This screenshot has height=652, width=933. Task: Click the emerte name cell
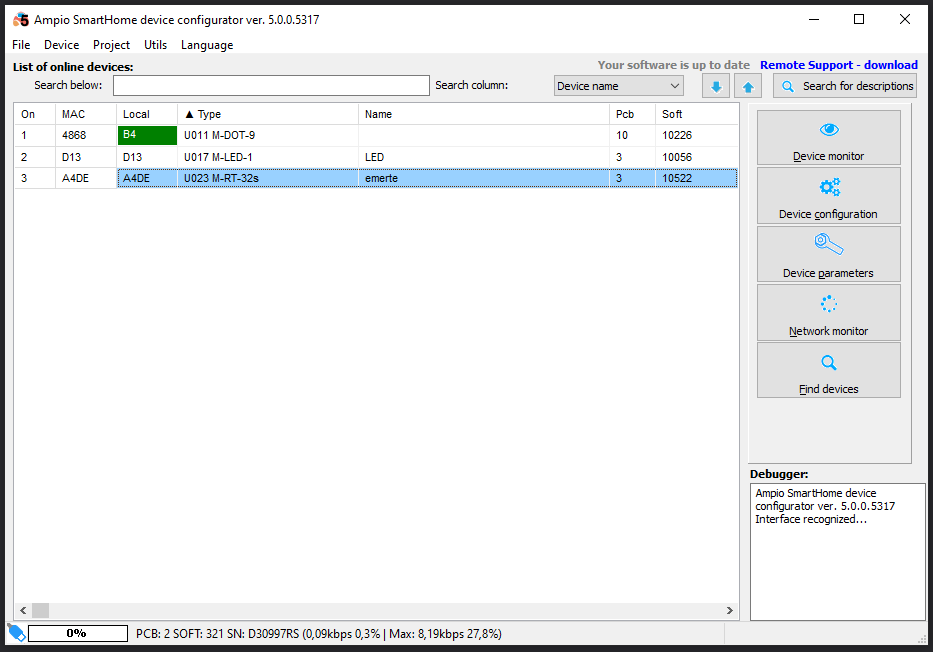pos(484,178)
